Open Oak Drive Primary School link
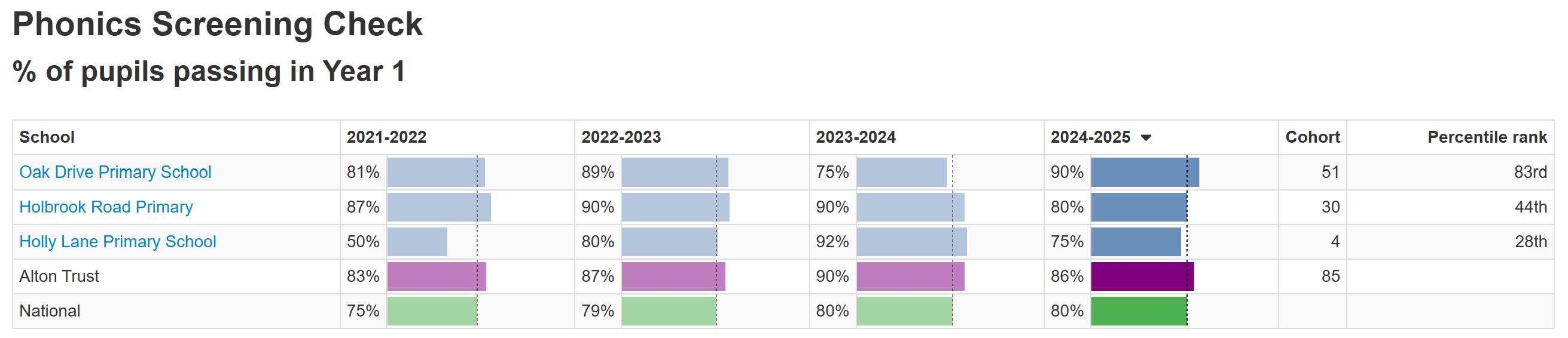 coord(115,172)
